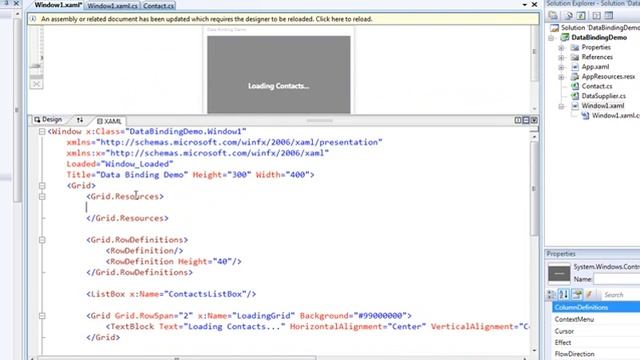This screenshot has width=640, height=360.
Task: Expand the References folder node
Action: (561, 58)
